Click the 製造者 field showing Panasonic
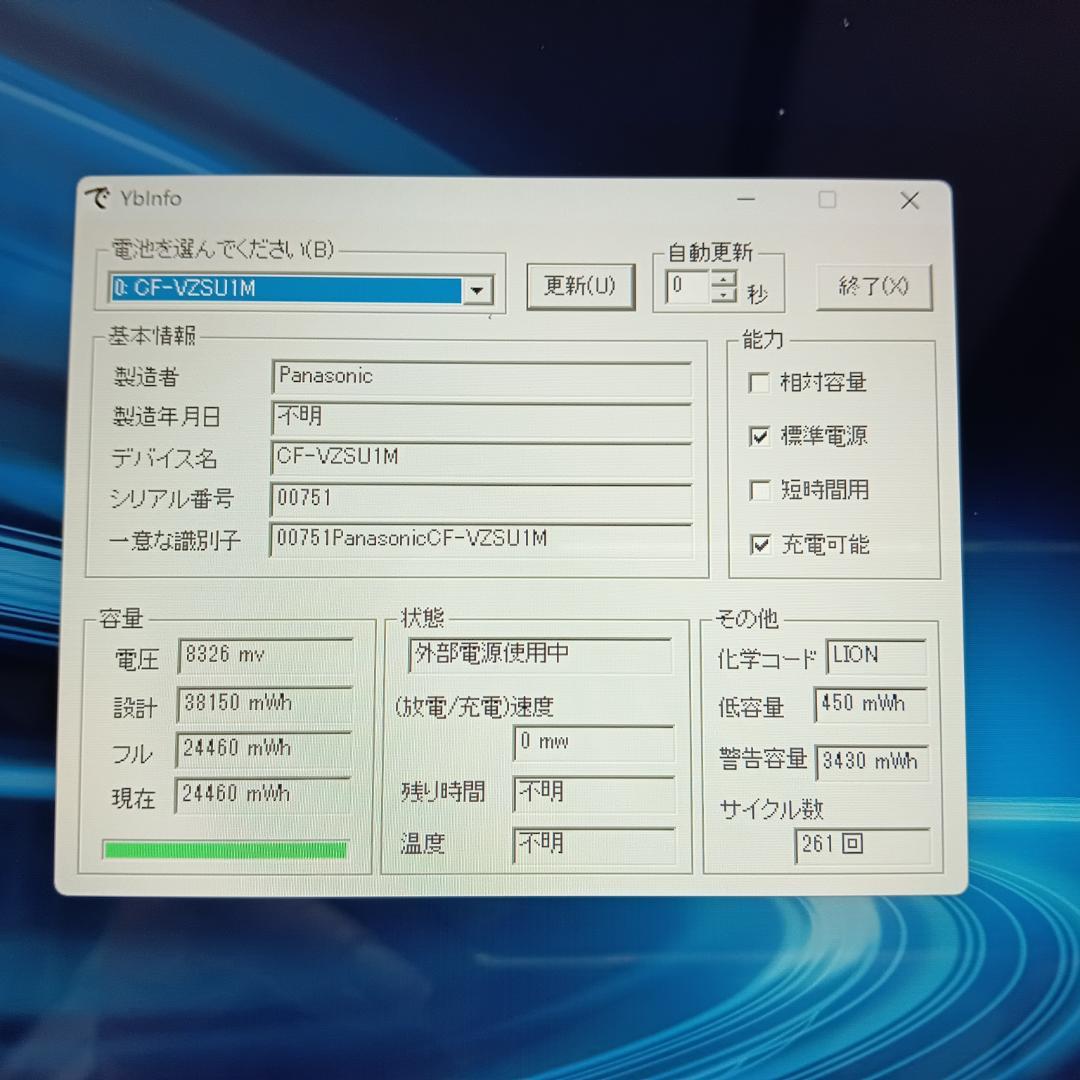 481,377
